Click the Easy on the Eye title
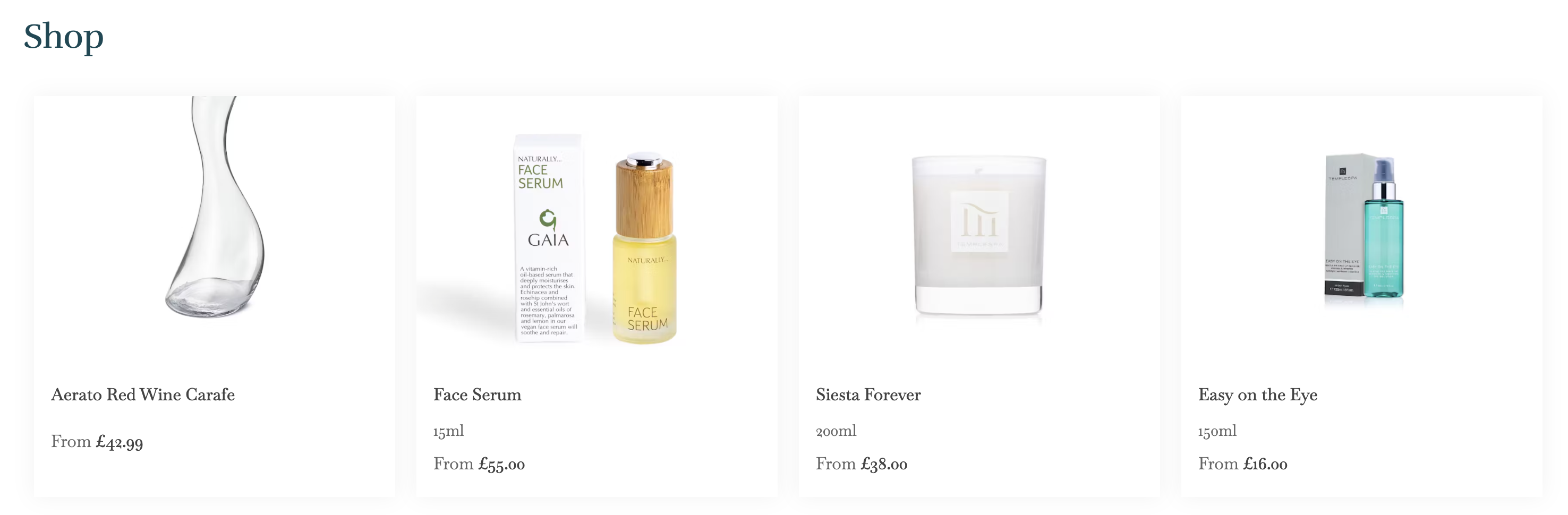The height and width of the screenshot is (515, 1568). pos(1258,396)
